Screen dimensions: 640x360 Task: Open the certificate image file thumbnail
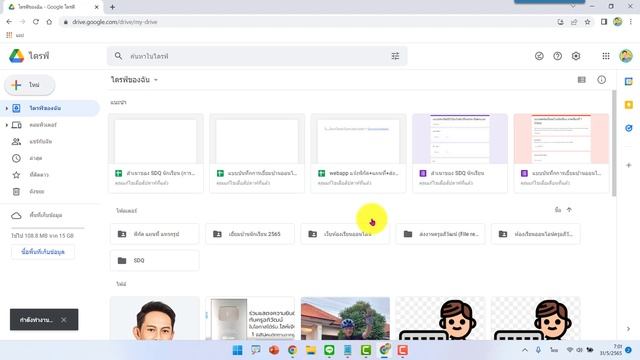tap(250, 318)
